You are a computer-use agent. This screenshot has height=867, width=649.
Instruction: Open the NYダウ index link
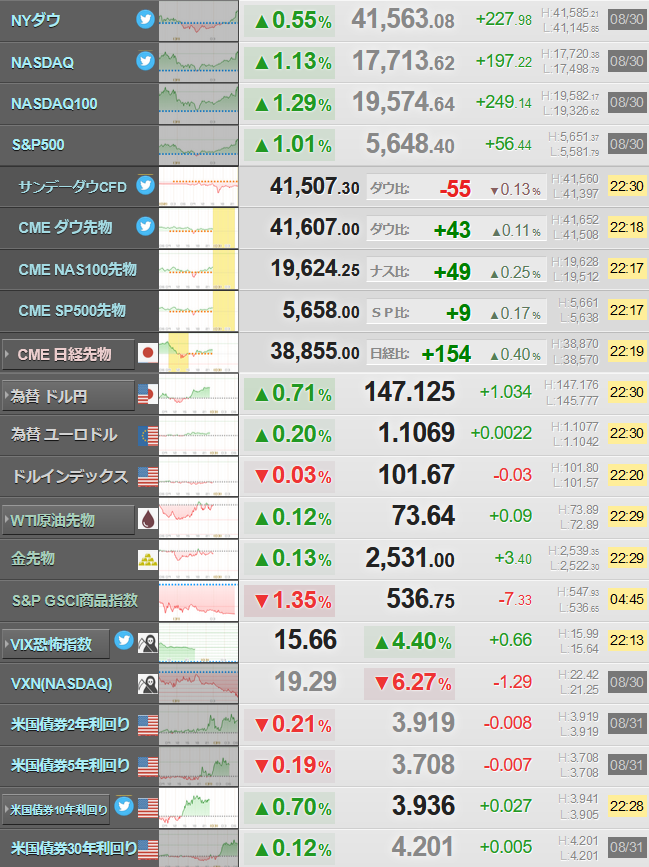click(x=36, y=20)
